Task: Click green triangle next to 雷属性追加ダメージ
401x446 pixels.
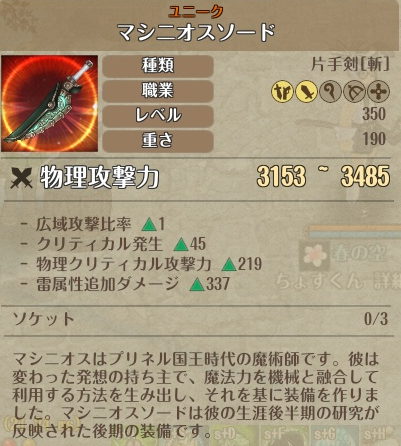Action: pos(197,285)
